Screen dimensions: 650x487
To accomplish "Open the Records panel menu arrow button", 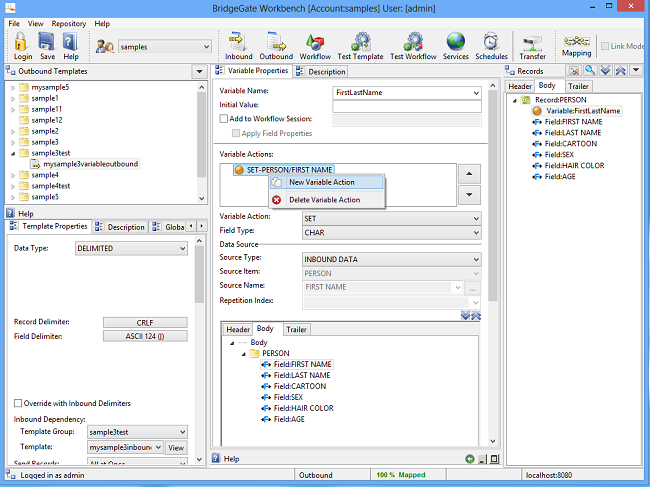I will coord(636,70).
